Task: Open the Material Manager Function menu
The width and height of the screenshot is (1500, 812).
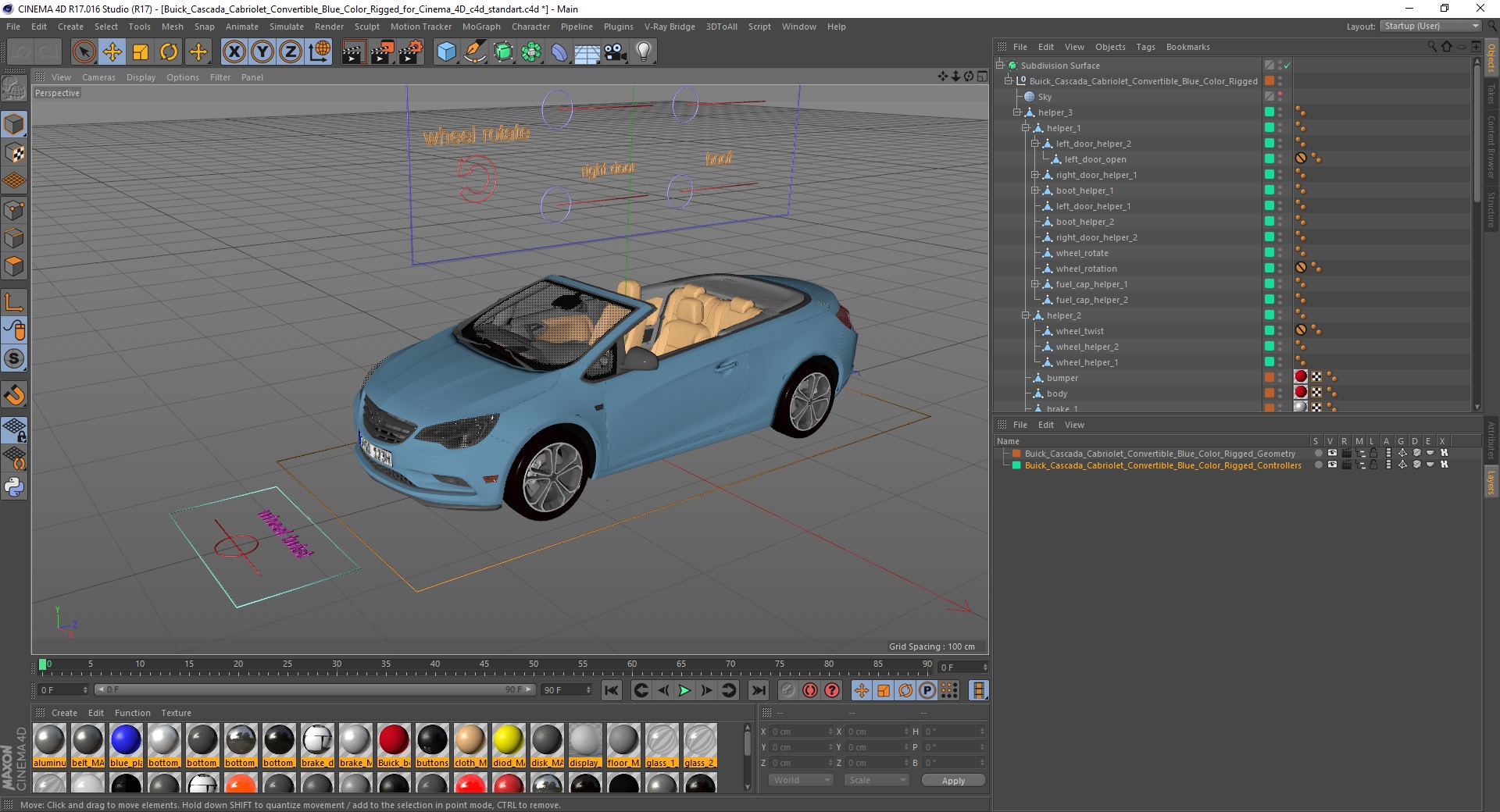Action: click(132, 713)
